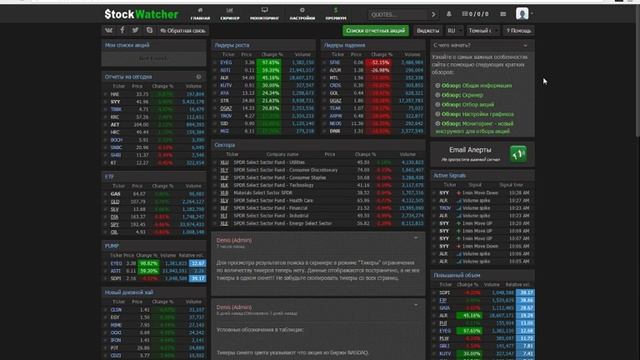Click the StockWatcher logo

coord(141,14)
